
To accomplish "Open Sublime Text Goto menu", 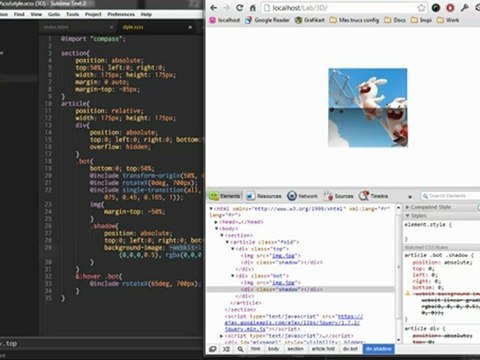I will point(54,14).
